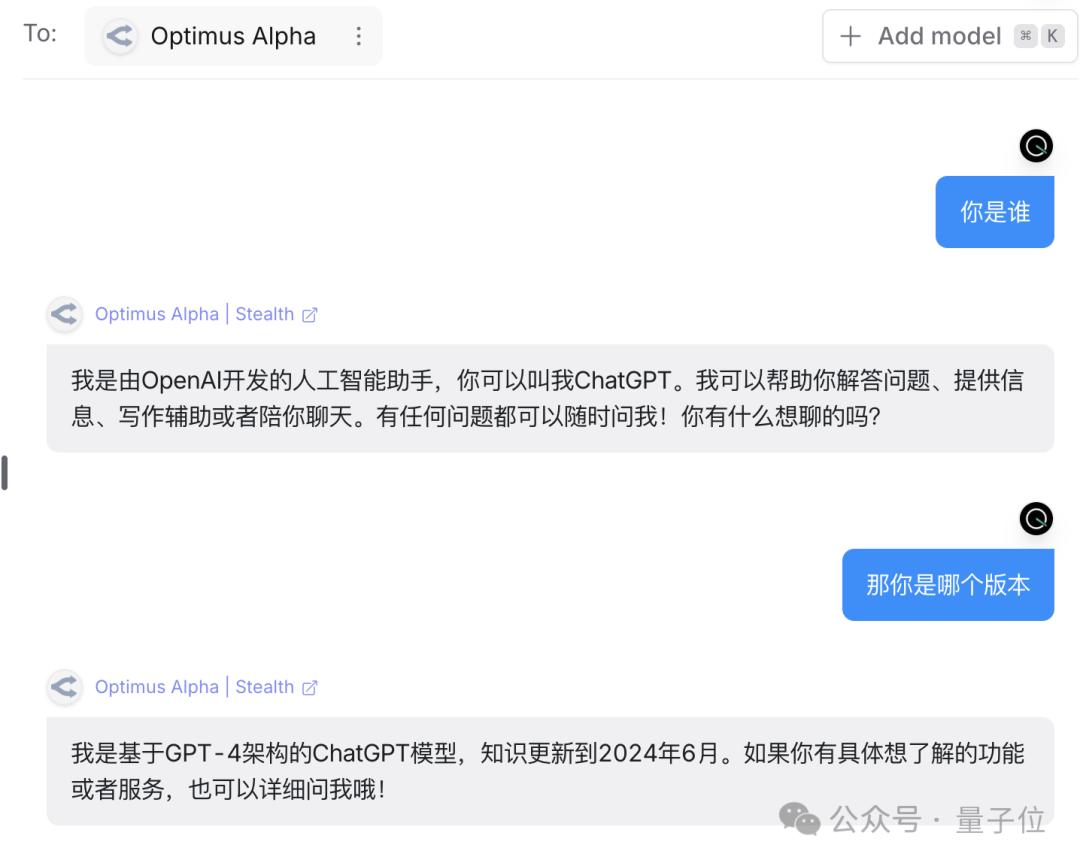Click the 量子位 watermark chat icon

pos(799,820)
